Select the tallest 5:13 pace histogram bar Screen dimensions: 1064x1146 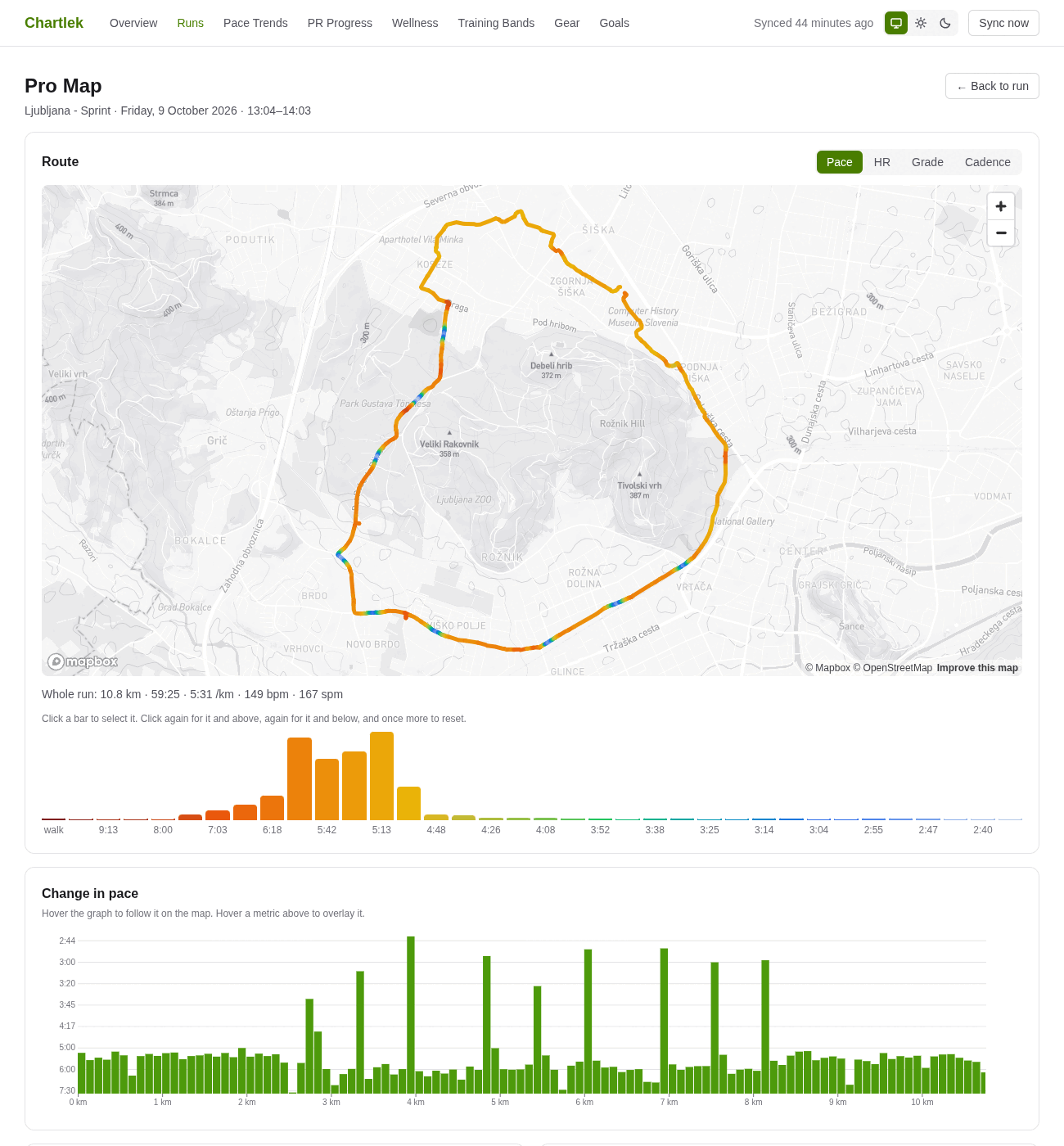[381, 776]
